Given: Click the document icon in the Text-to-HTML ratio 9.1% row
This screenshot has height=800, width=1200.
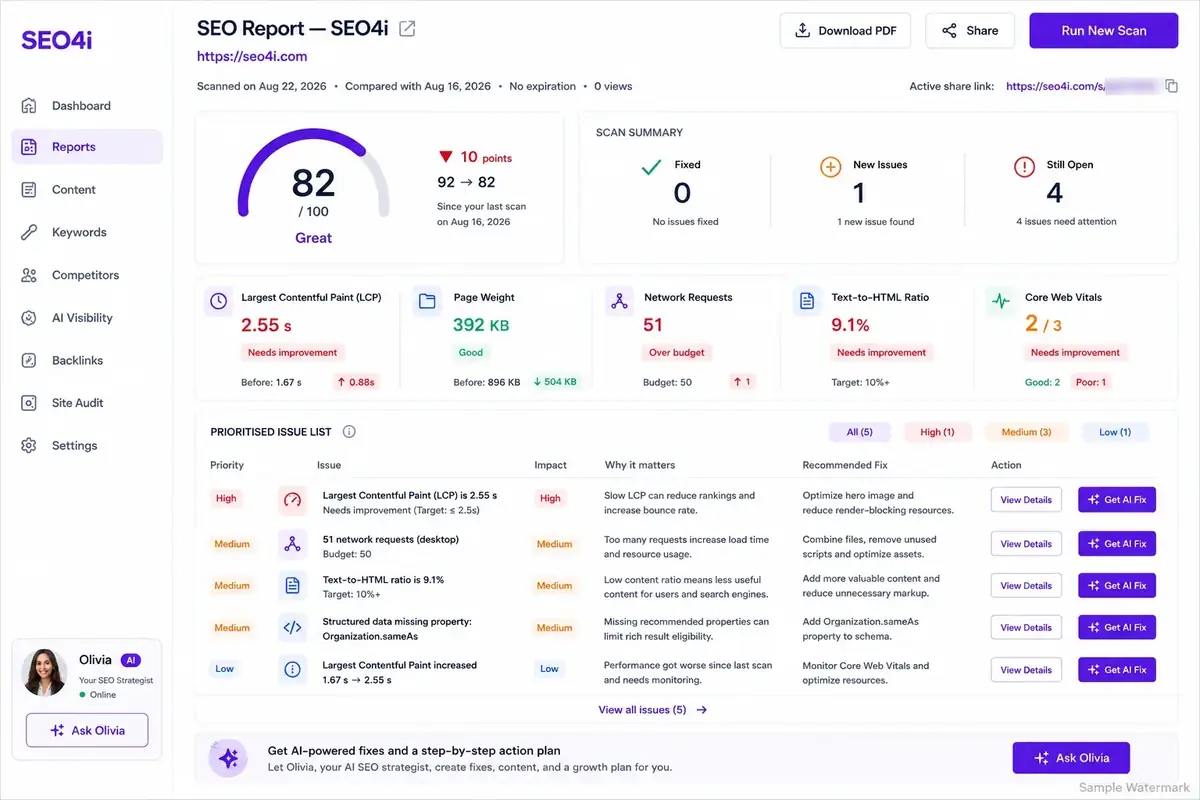Looking at the screenshot, I should [292, 586].
